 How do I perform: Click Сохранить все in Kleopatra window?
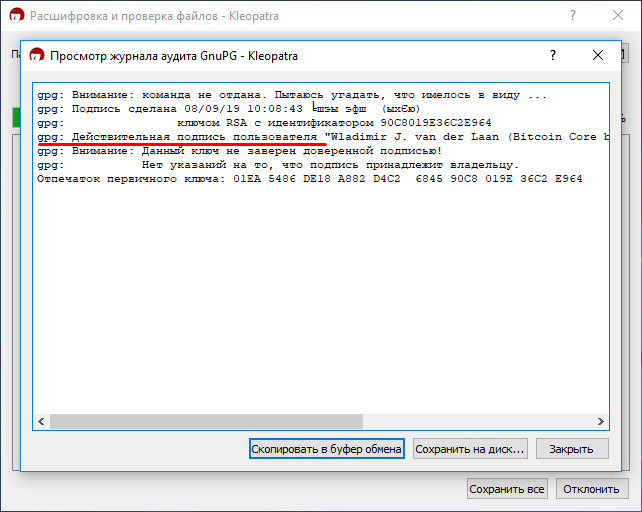pyautogui.click(x=507, y=489)
